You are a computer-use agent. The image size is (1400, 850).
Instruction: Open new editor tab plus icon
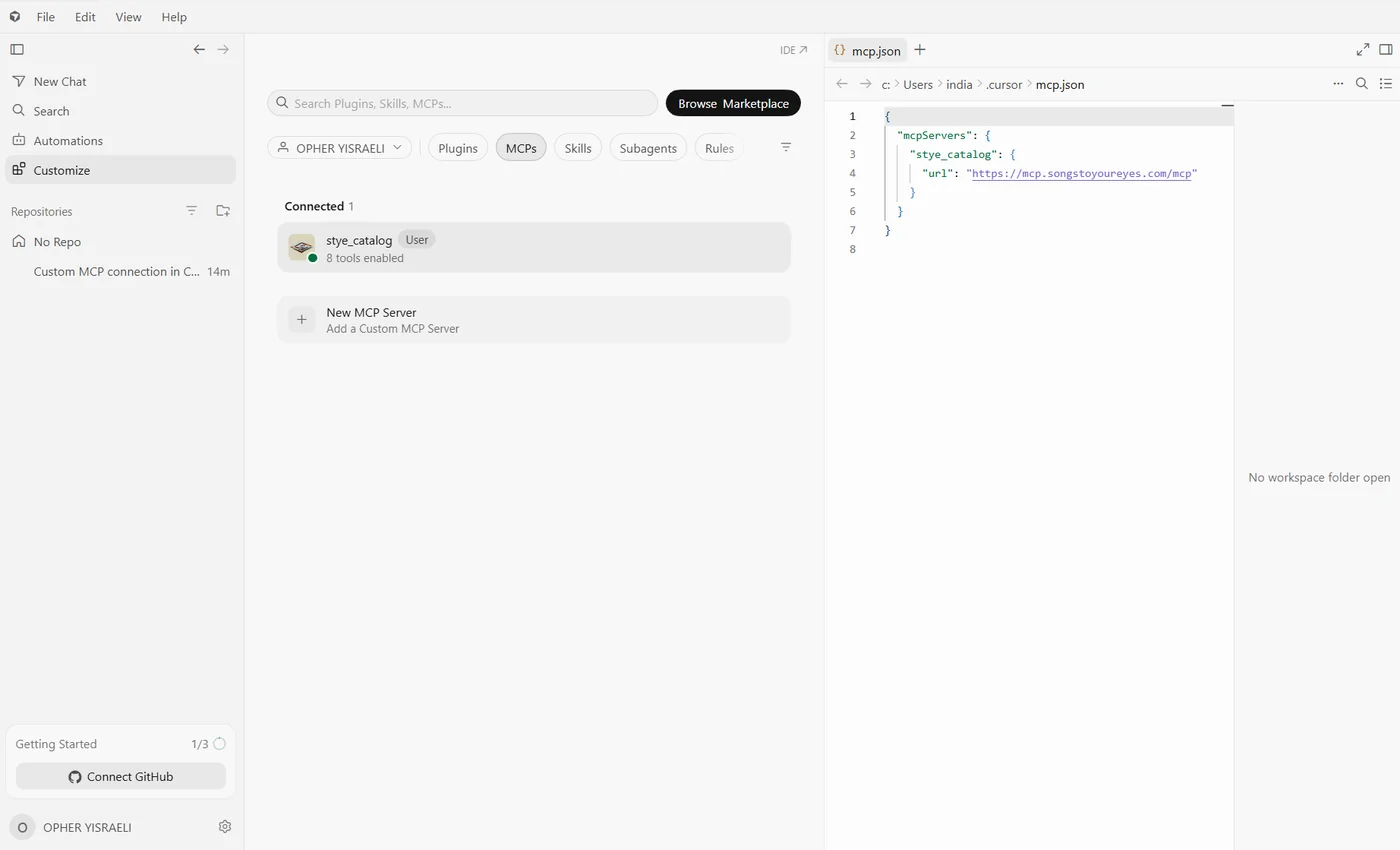[920, 49]
